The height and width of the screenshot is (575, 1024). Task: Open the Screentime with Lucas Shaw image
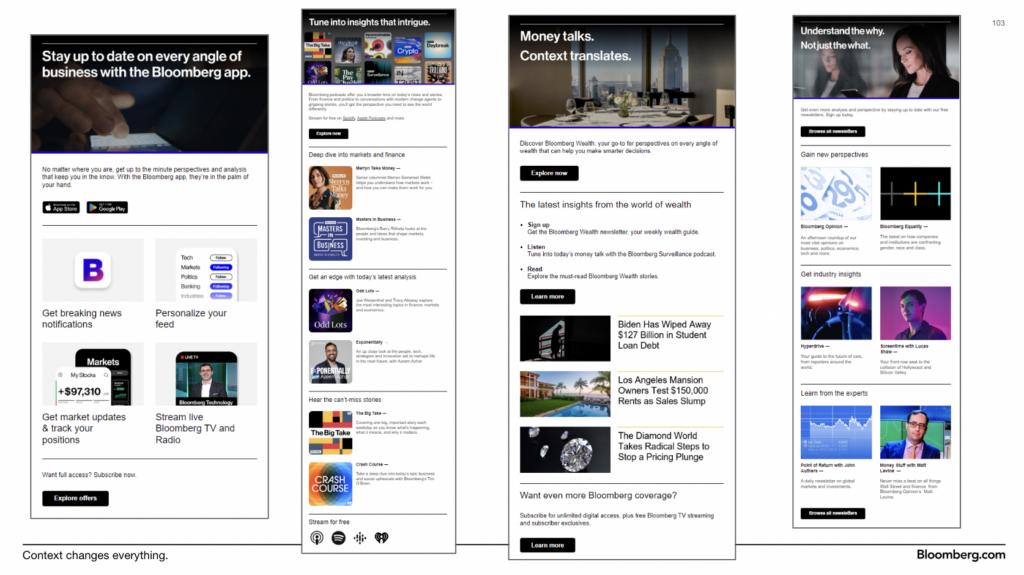[x=915, y=313]
